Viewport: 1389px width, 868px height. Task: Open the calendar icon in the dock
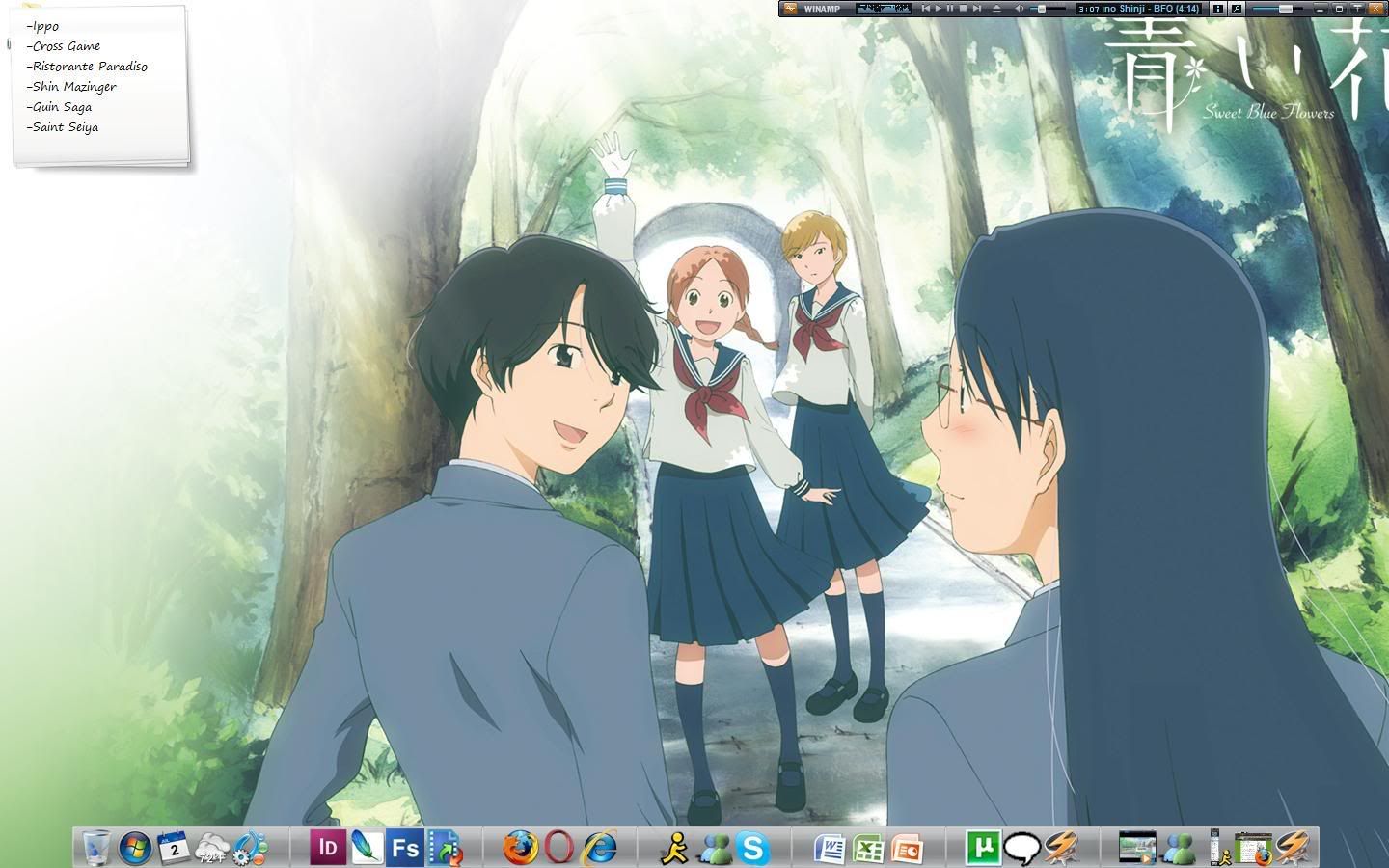tap(174, 848)
